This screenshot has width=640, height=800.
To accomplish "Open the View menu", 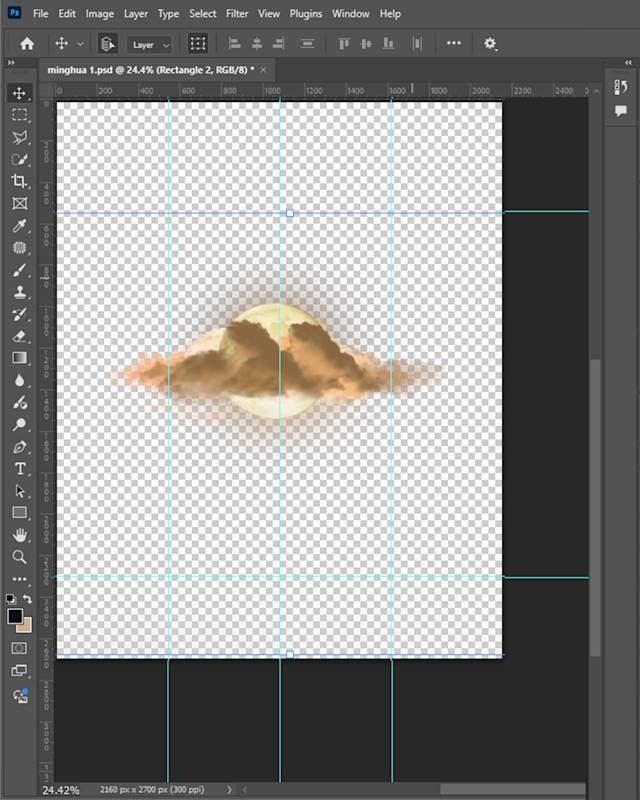I will (269, 14).
